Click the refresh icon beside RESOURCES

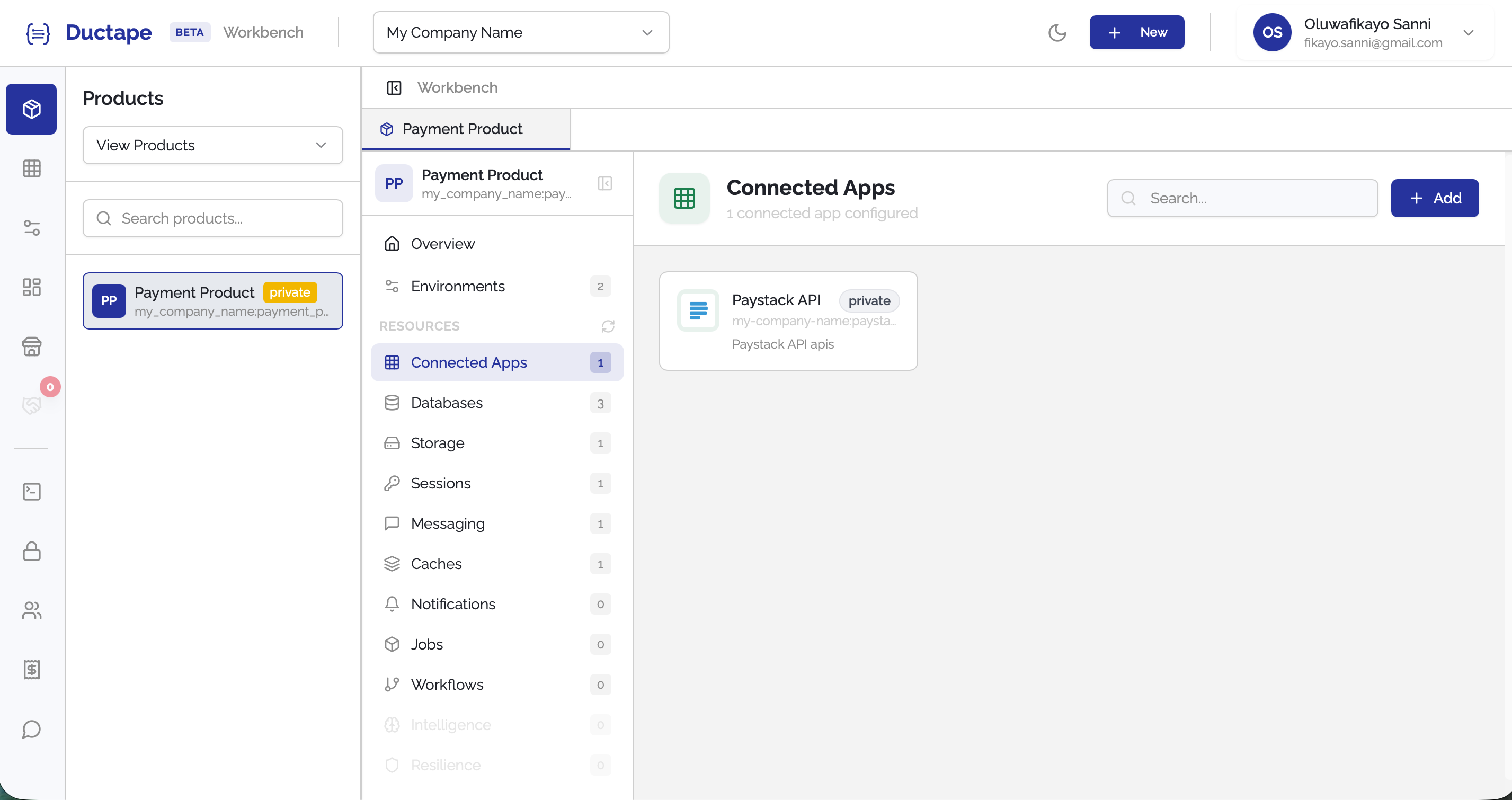(x=608, y=326)
